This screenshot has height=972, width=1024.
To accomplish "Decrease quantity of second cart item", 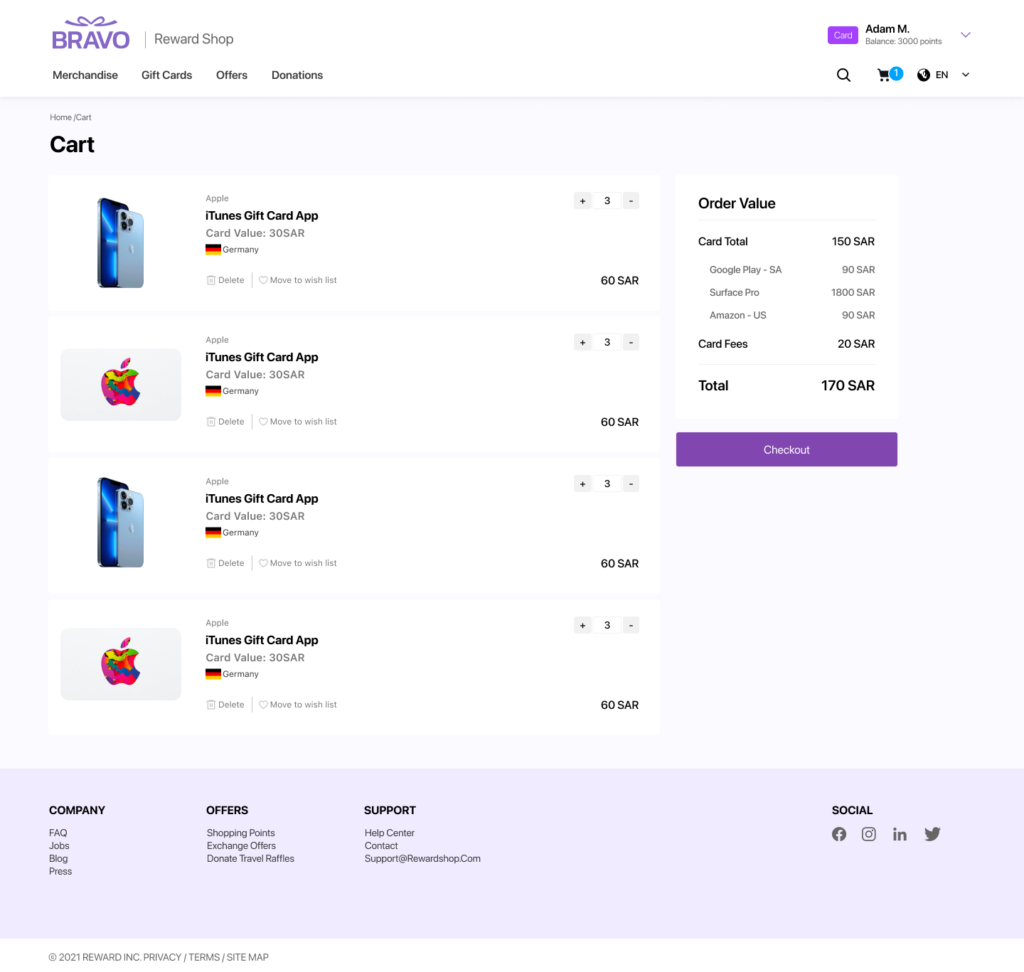I will coord(631,342).
